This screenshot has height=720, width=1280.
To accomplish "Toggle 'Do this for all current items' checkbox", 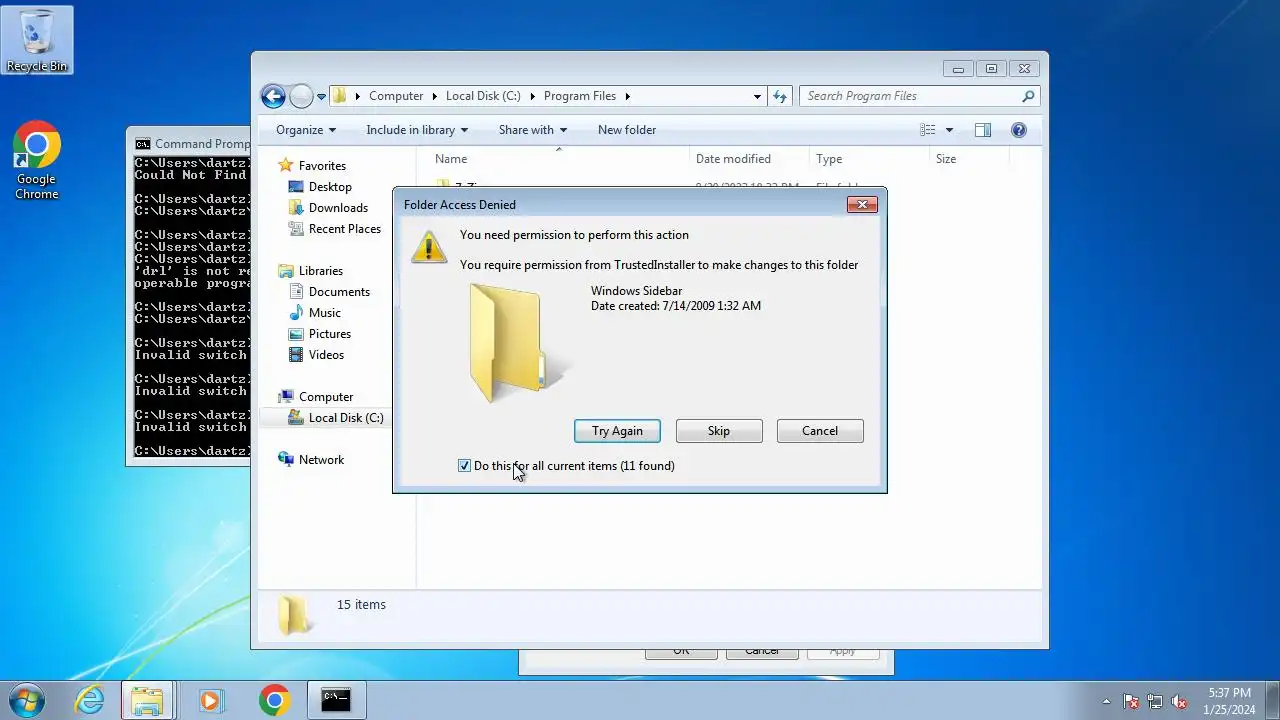I will coord(464,466).
